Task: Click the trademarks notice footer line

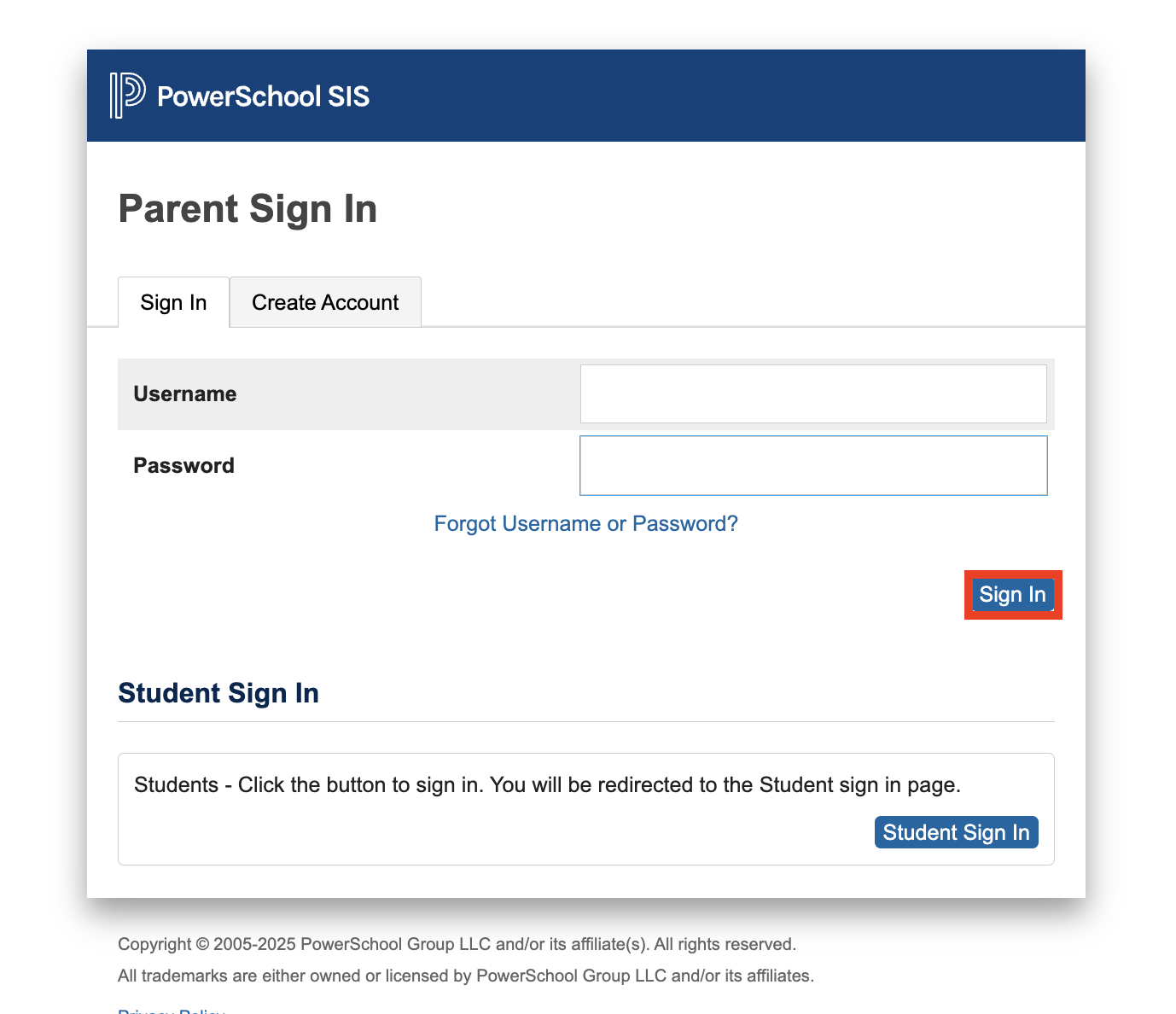Action: 465,976
